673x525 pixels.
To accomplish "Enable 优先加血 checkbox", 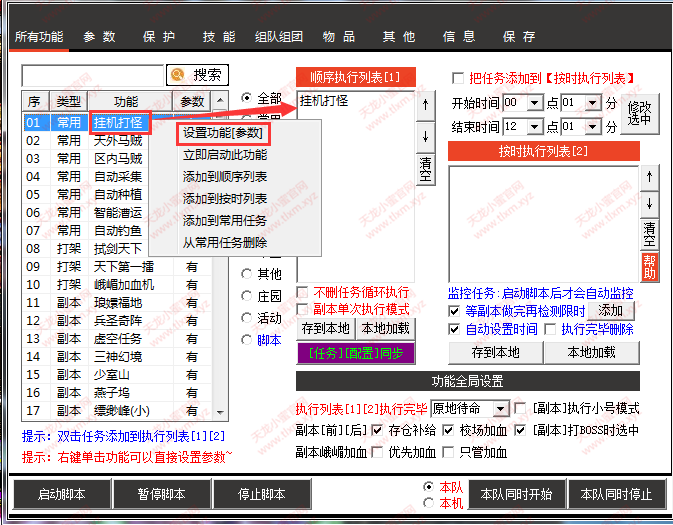I will coord(377,452).
